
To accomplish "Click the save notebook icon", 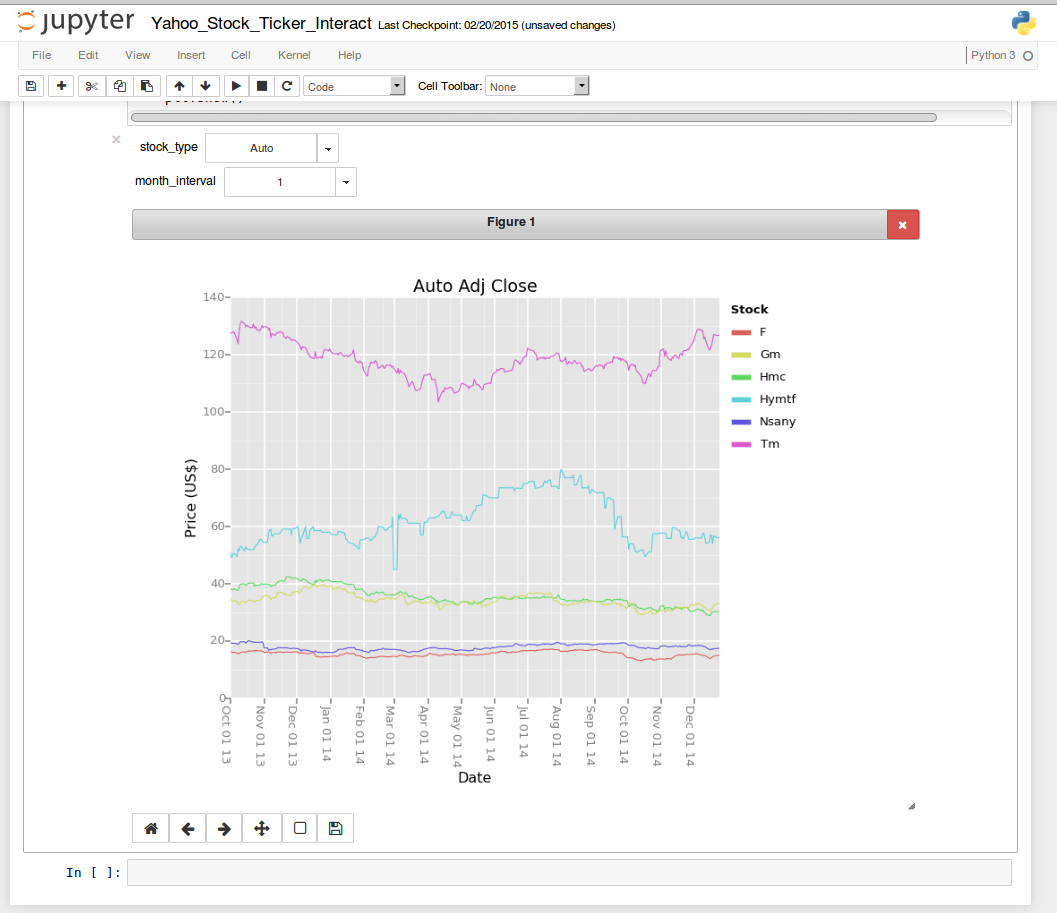I will [31, 86].
